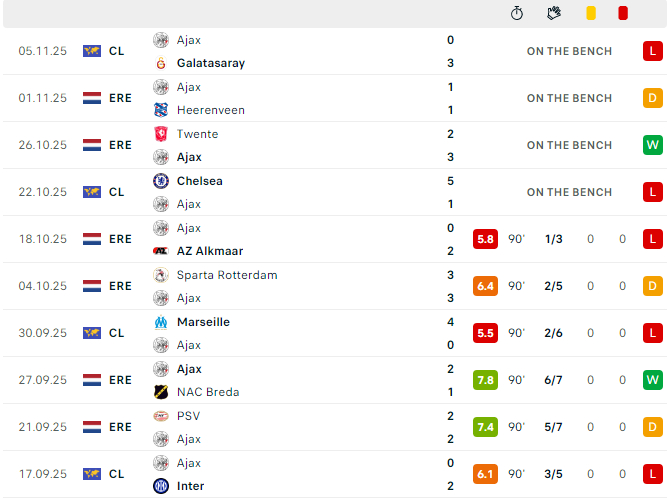Viewport: 670px width, 501px height.
Task: Click the goalkeeper glove saves header icon
Action: tap(554, 13)
